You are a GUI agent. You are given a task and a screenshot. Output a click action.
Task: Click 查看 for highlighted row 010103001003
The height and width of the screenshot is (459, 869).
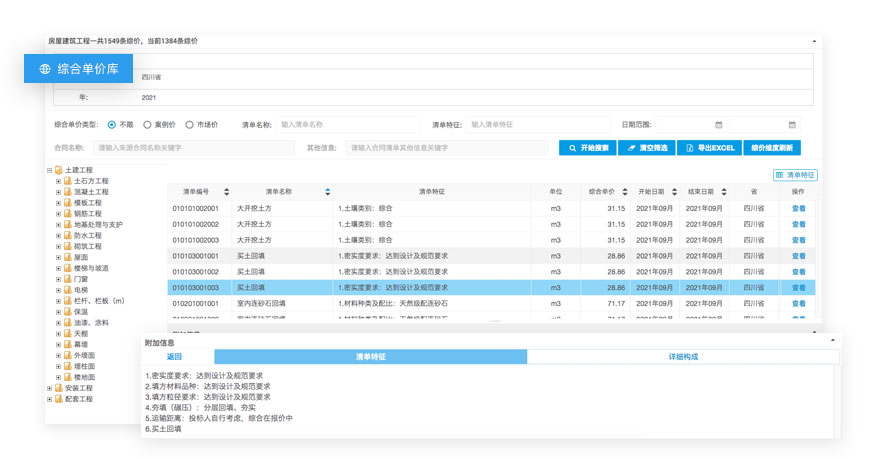click(x=799, y=288)
